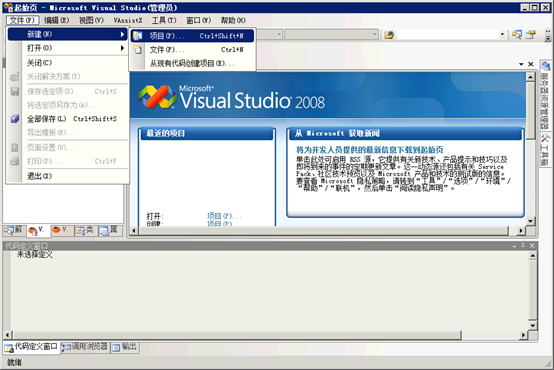Screen dimensions: 554x370
Task: Open the 视图(V) menu
Action: (91, 20)
